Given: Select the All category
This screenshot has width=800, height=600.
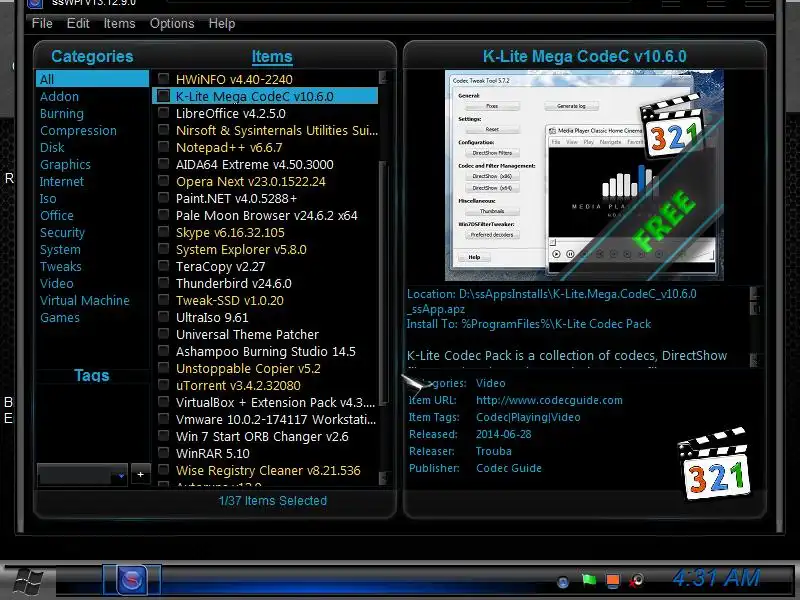Looking at the screenshot, I should point(92,79).
